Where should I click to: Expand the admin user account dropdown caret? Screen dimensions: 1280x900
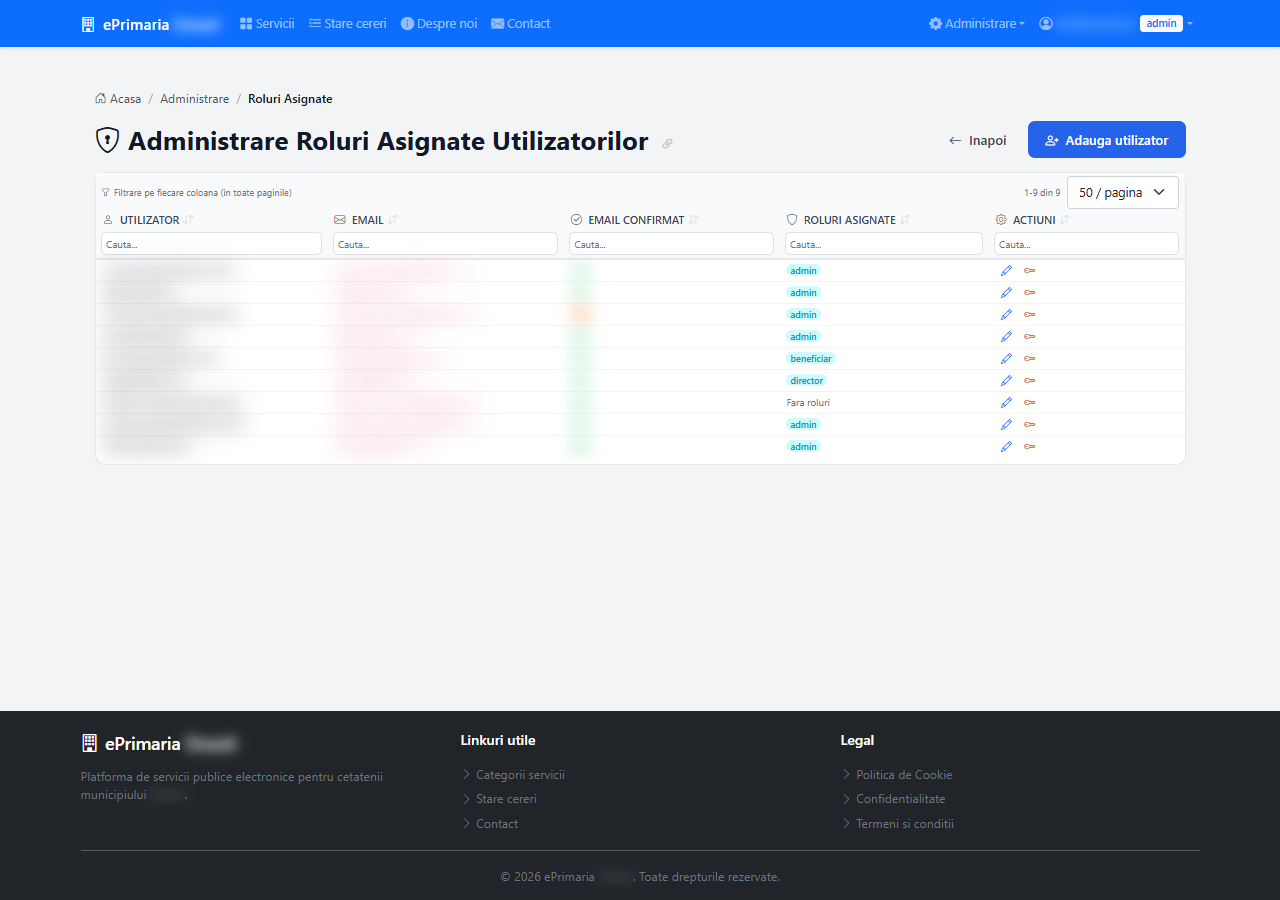click(1190, 23)
